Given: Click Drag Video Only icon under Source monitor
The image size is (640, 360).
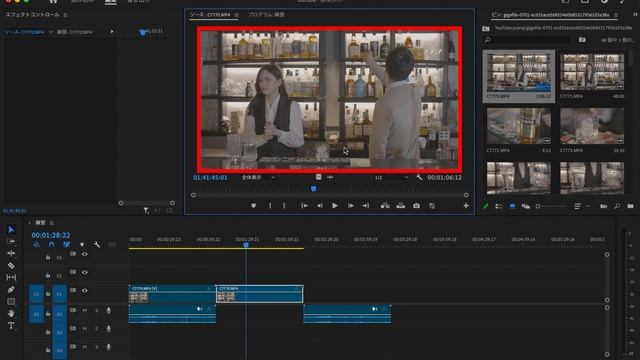Looking at the screenshot, I should coord(318,177).
